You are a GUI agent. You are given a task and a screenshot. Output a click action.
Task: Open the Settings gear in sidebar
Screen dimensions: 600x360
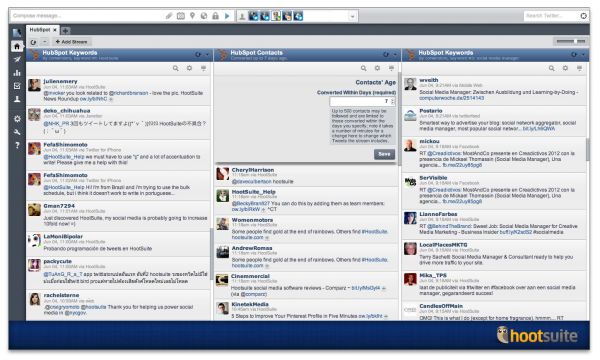click(17, 119)
